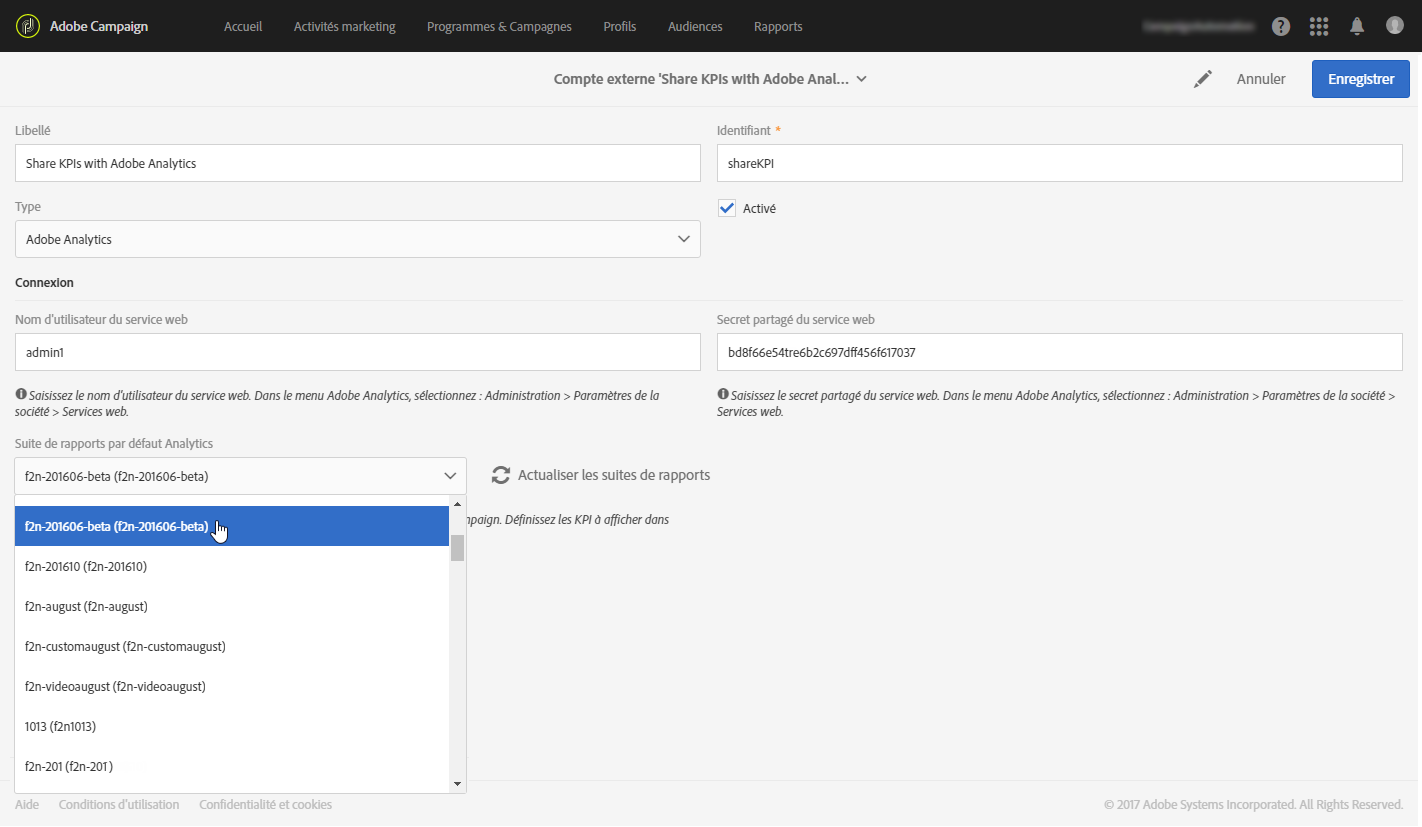Choose the f2n-august report suite

pyautogui.click(x=232, y=606)
